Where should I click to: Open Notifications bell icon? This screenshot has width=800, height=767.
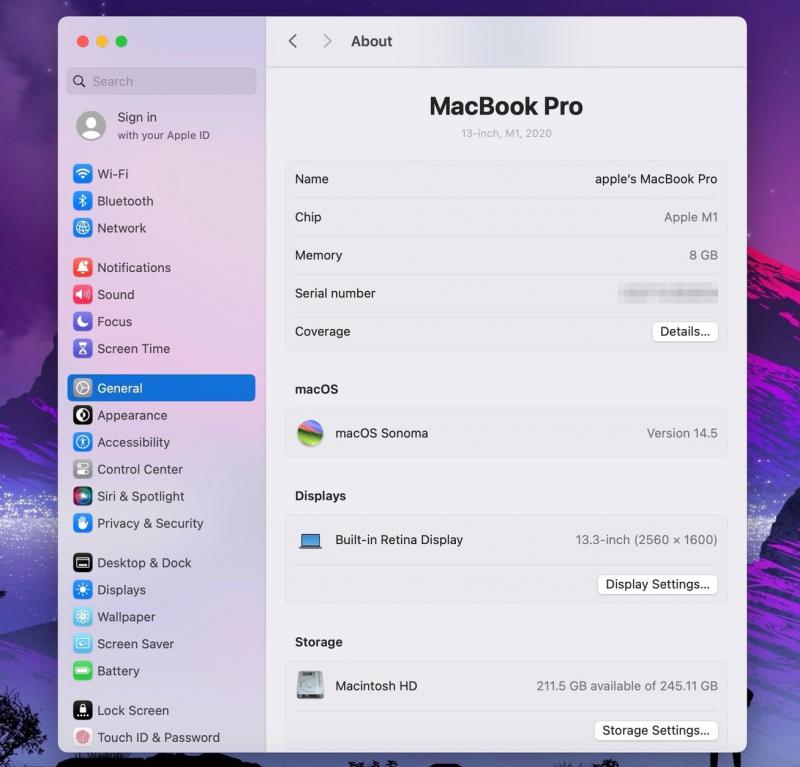[x=83, y=267]
